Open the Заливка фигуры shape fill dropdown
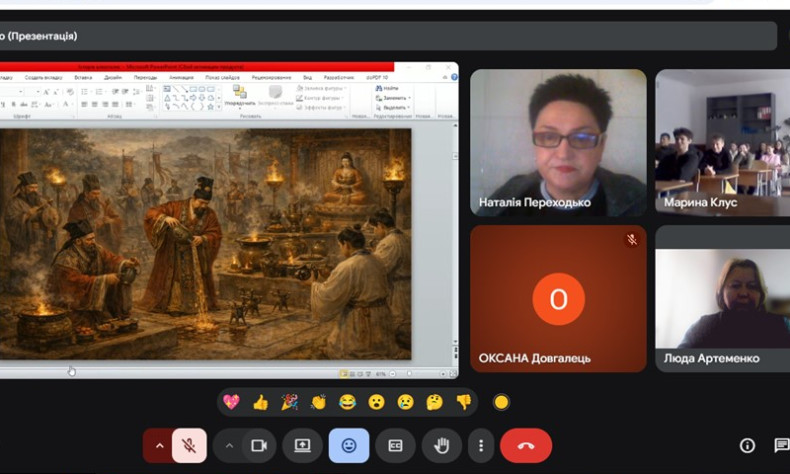The image size is (790, 474). point(320,88)
